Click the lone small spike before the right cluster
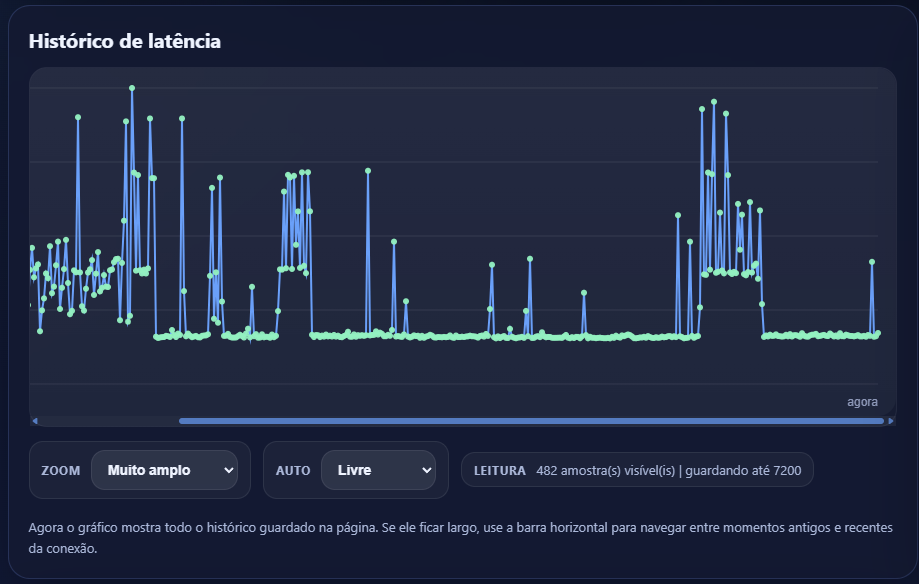The image size is (919, 584). [x=584, y=293]
